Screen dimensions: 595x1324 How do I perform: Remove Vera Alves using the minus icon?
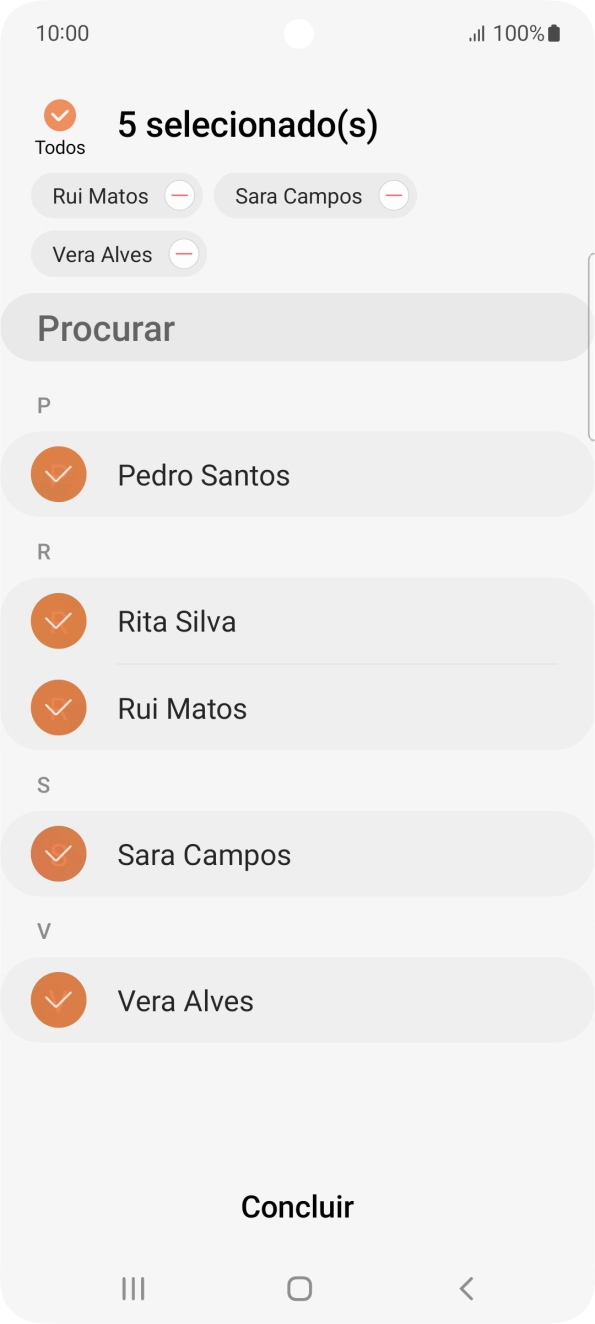(x=183, y=253)
